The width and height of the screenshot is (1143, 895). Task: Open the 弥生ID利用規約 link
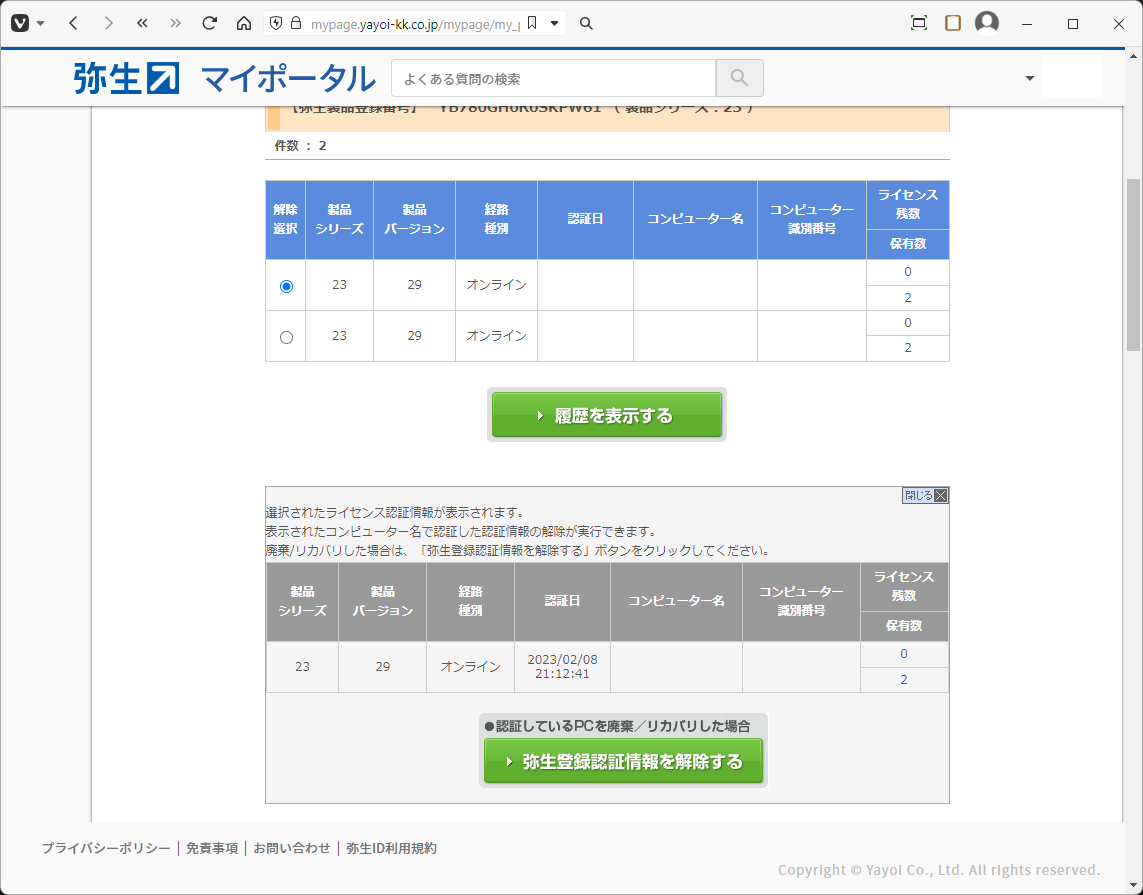391,848
